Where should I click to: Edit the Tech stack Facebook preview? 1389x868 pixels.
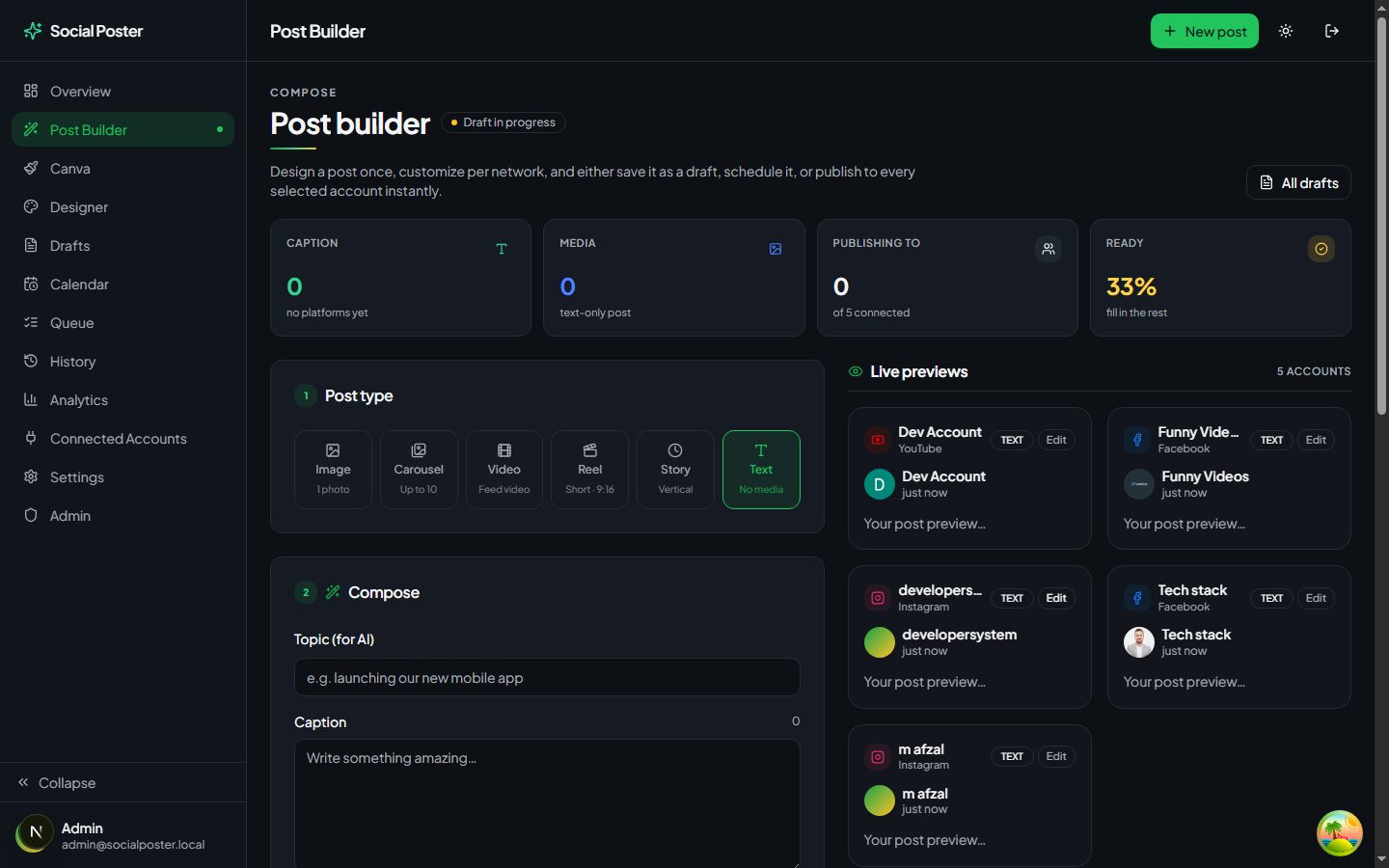coord(1316,598)
